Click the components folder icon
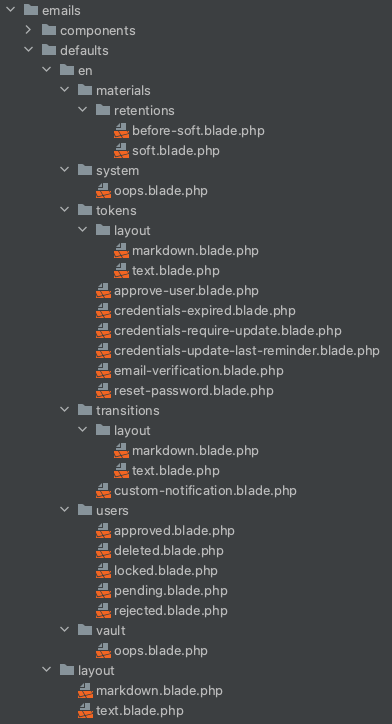 pos(49,30)
